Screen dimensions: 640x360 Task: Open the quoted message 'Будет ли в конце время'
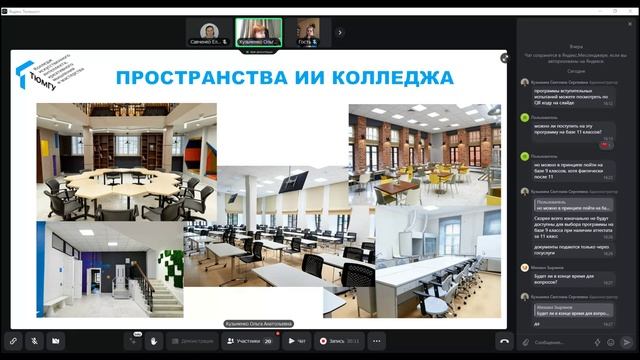[x=573, y=310]
